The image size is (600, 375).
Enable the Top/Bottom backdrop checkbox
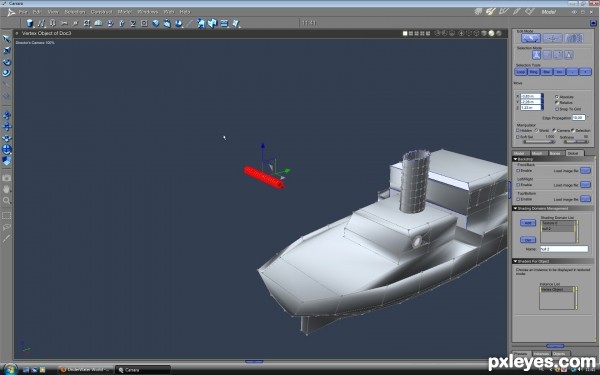click(518, 199)
